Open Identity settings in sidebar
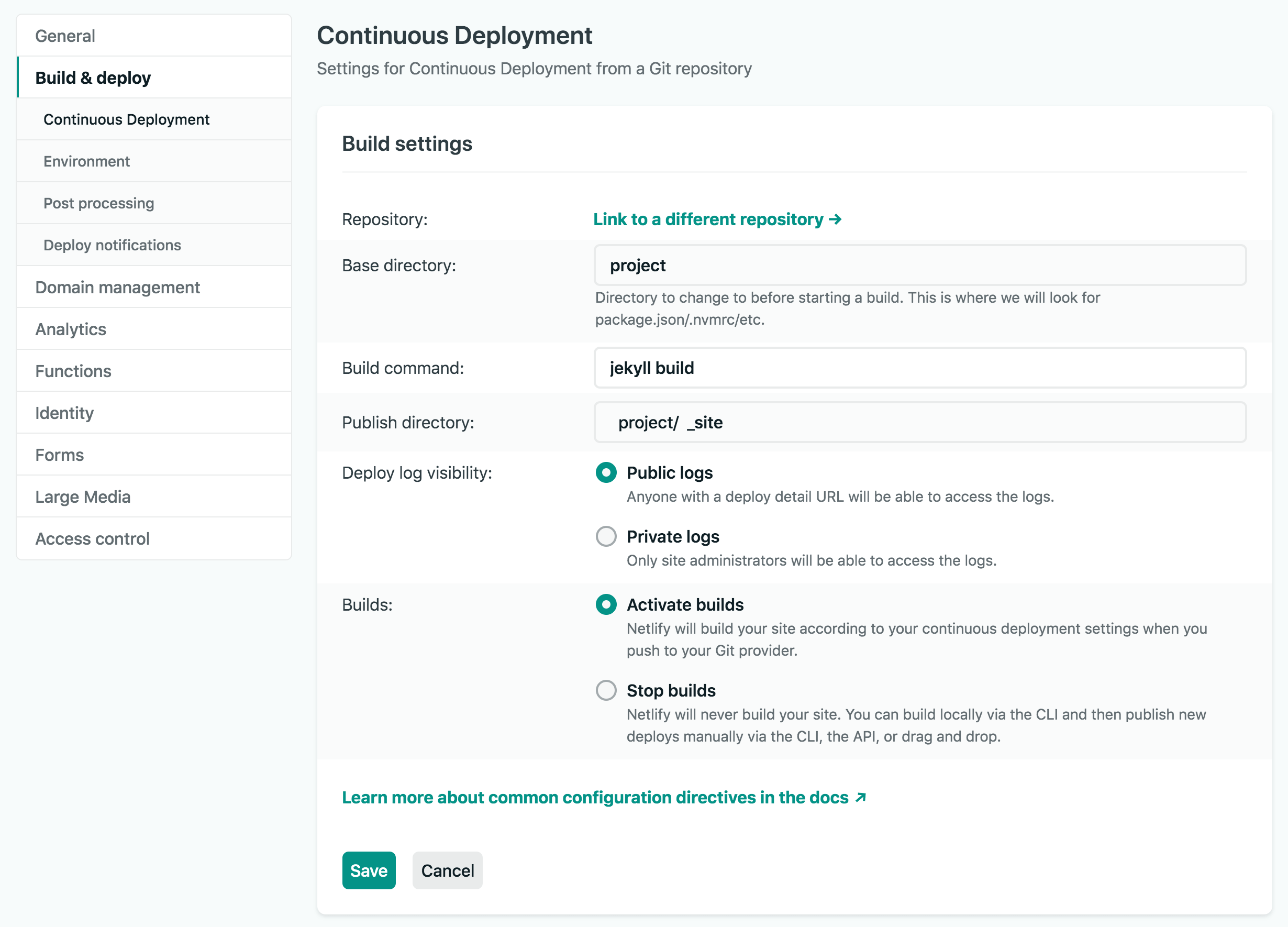The width and height of the screenshot is (1288, 927). (64, 413)
